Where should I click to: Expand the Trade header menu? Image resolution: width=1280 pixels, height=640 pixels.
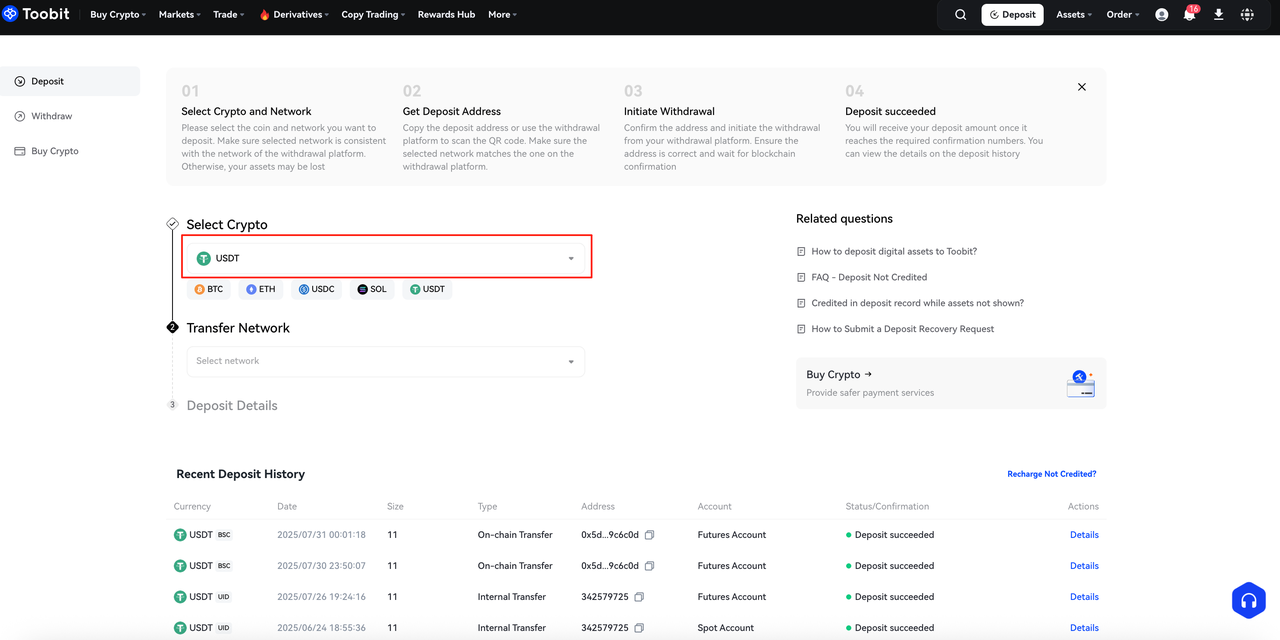click(x=229, y=15)
